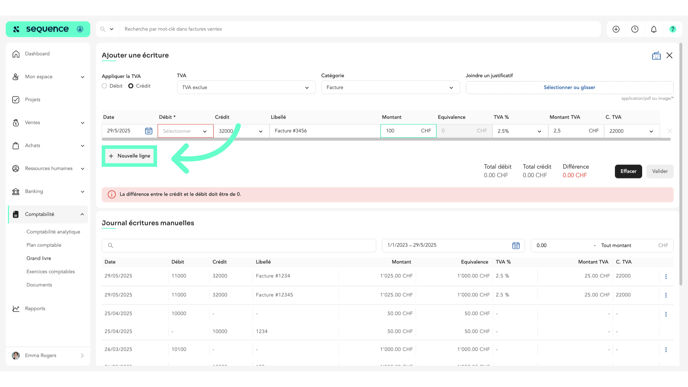Open Plan comptable
This screenshot has height=387, width=688.
pyautogui.click(x=44, y=245)
